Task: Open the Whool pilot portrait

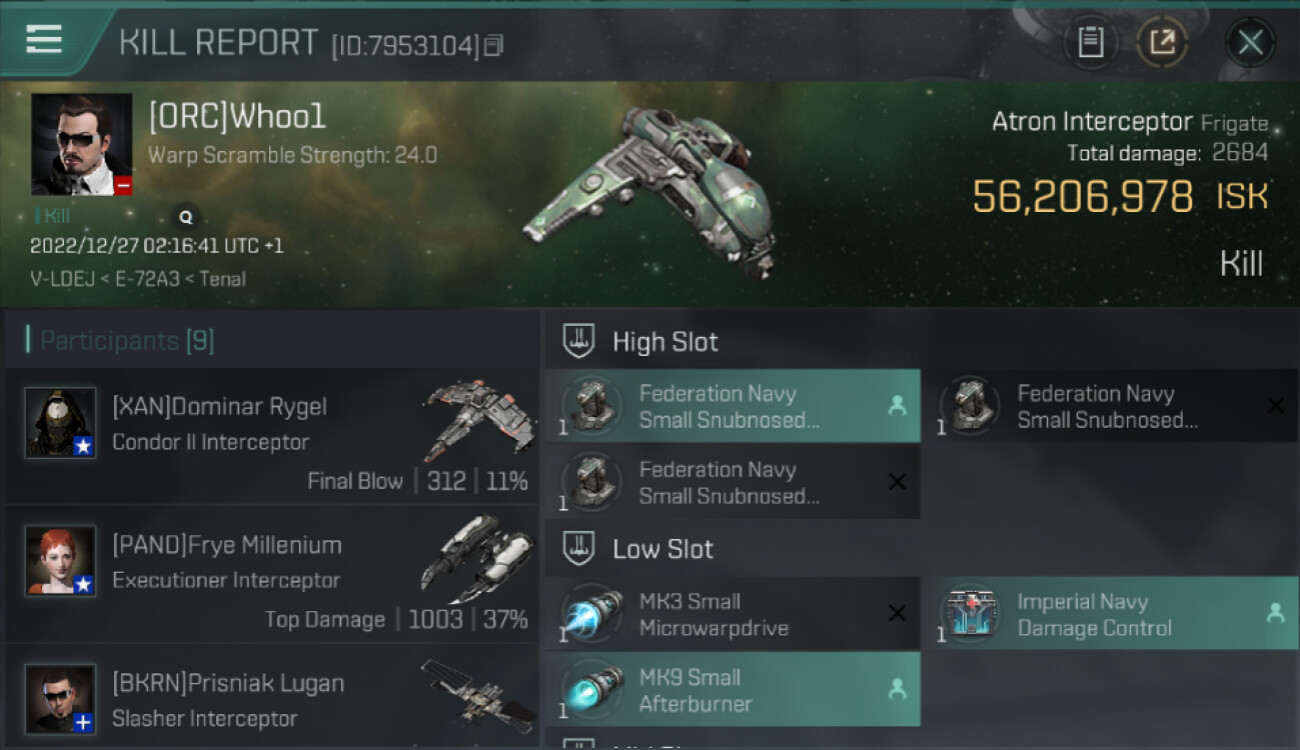Action: pos(81,144)
